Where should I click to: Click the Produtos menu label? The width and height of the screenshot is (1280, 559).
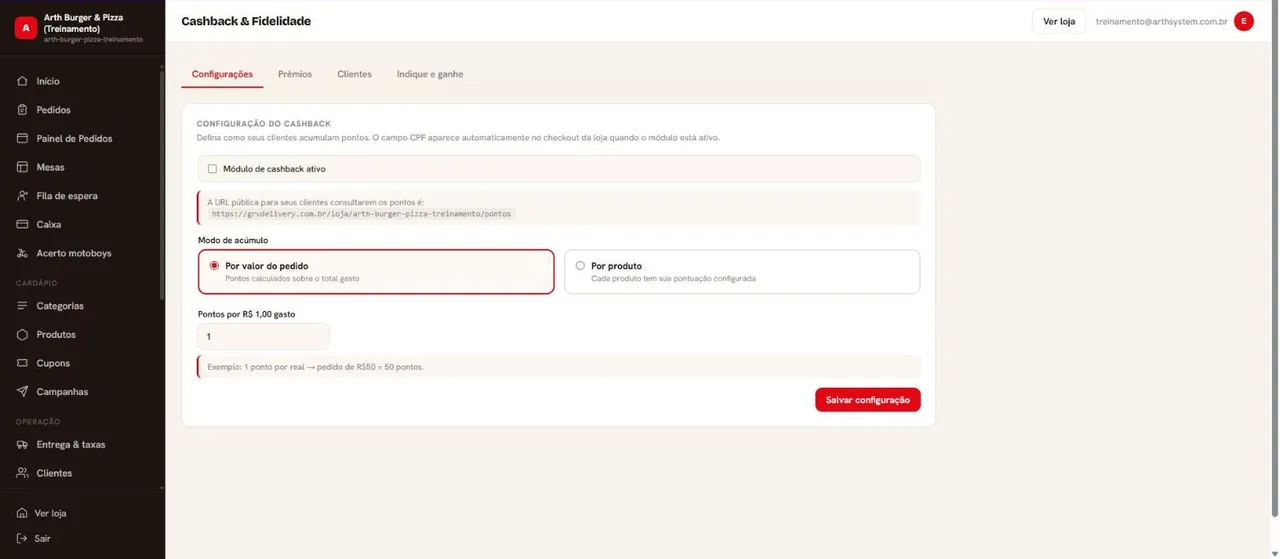tap(56, 334)
